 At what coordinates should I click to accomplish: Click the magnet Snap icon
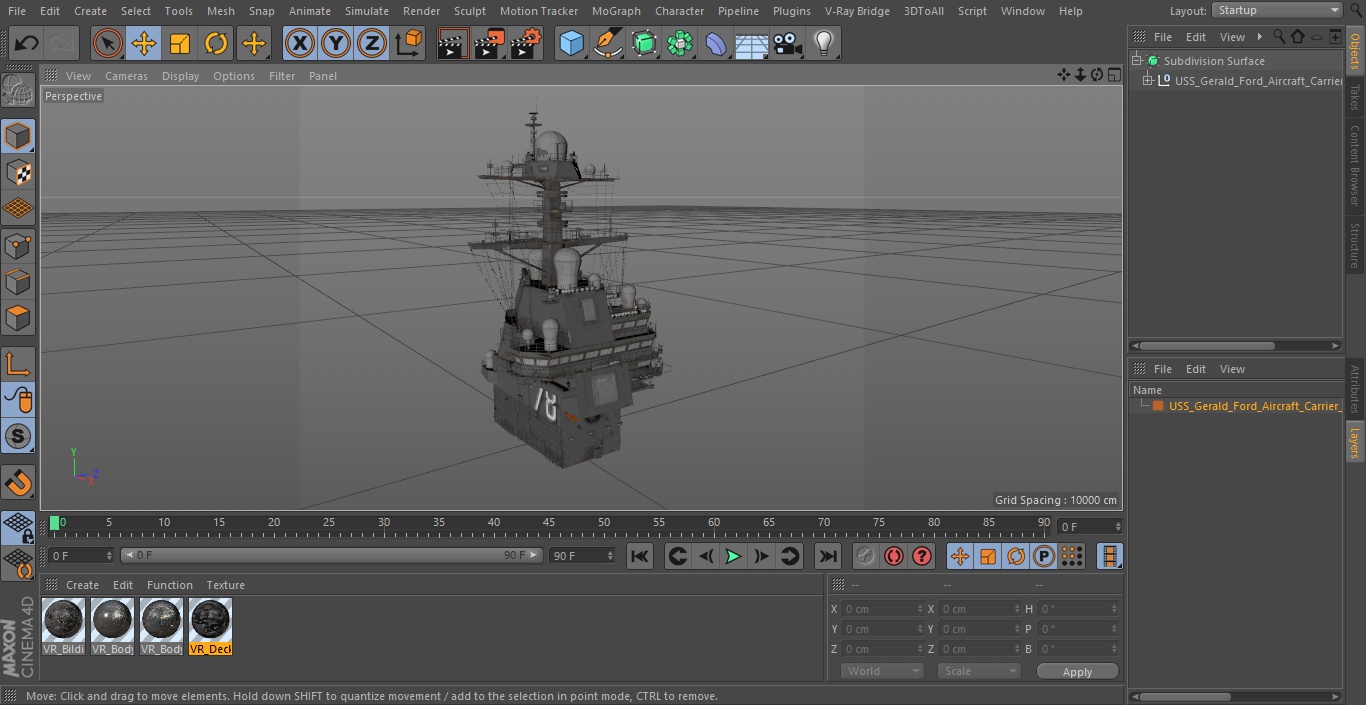coord(18,482)
